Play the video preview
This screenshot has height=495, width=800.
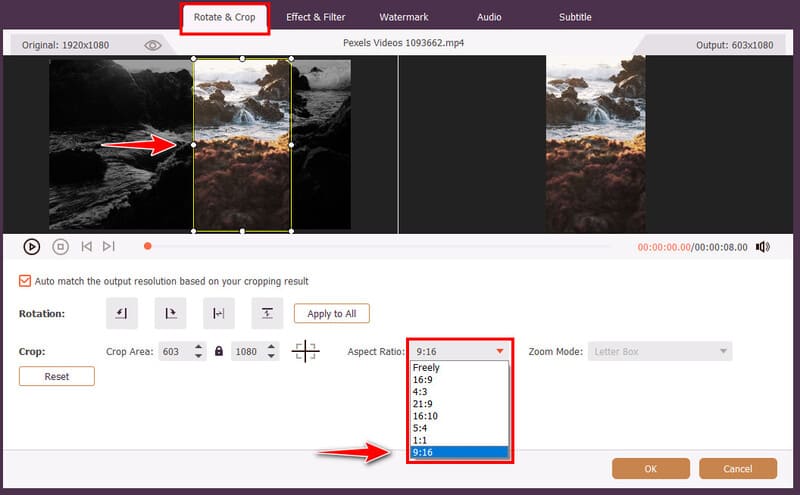[32, 247]
